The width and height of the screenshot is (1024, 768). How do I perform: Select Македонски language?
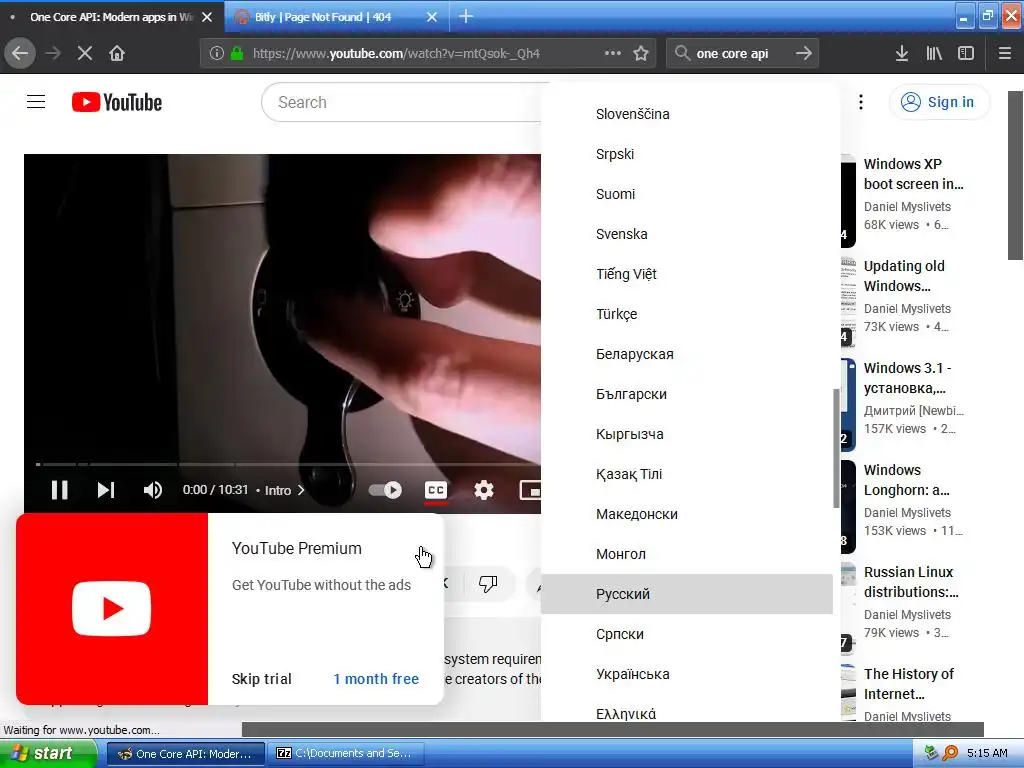687,514
